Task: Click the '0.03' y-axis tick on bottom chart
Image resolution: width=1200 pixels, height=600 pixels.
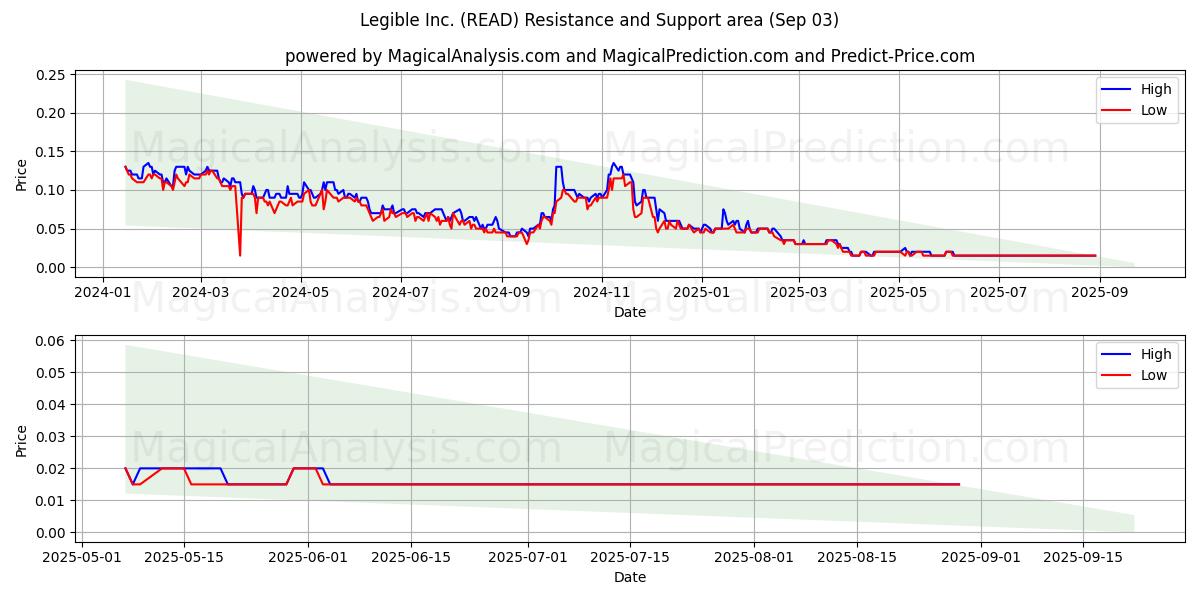Action: [x=51, y=437]
